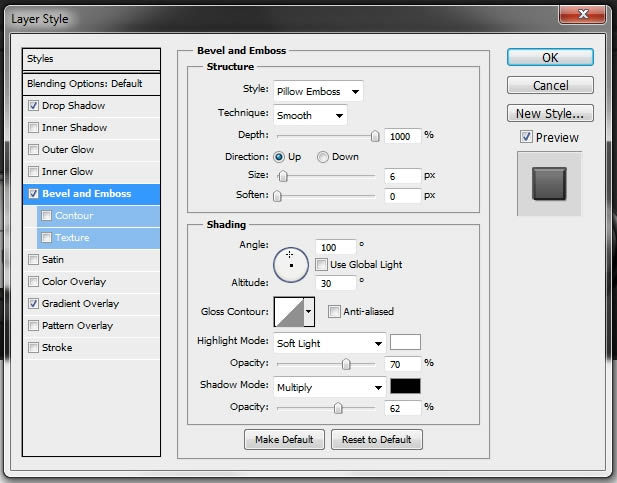Click the New Style... button

pyautogui.click(x=550, y=113)
